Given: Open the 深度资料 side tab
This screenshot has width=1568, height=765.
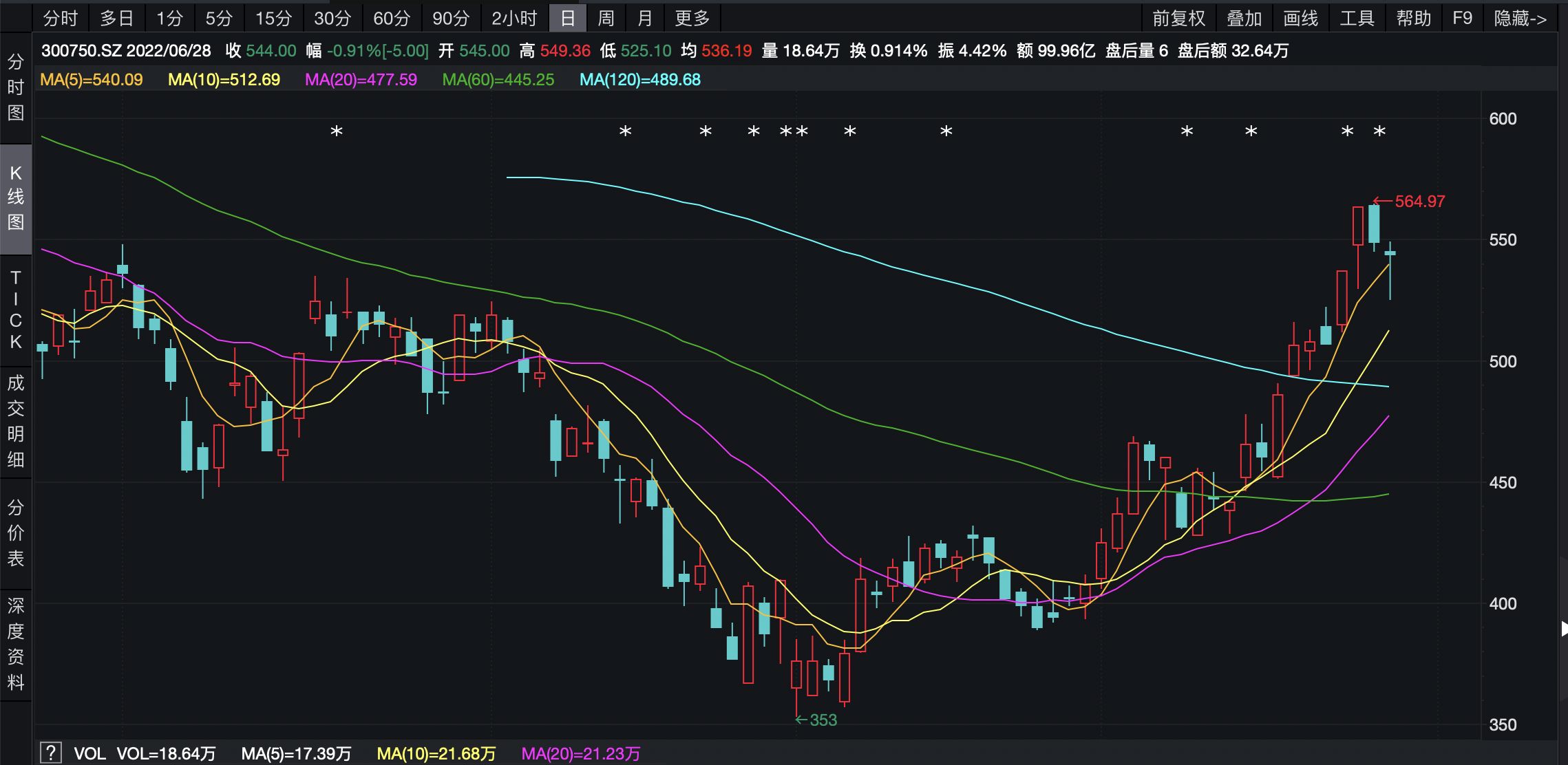Looking at the screenshot, I should [x=15, y=643].
